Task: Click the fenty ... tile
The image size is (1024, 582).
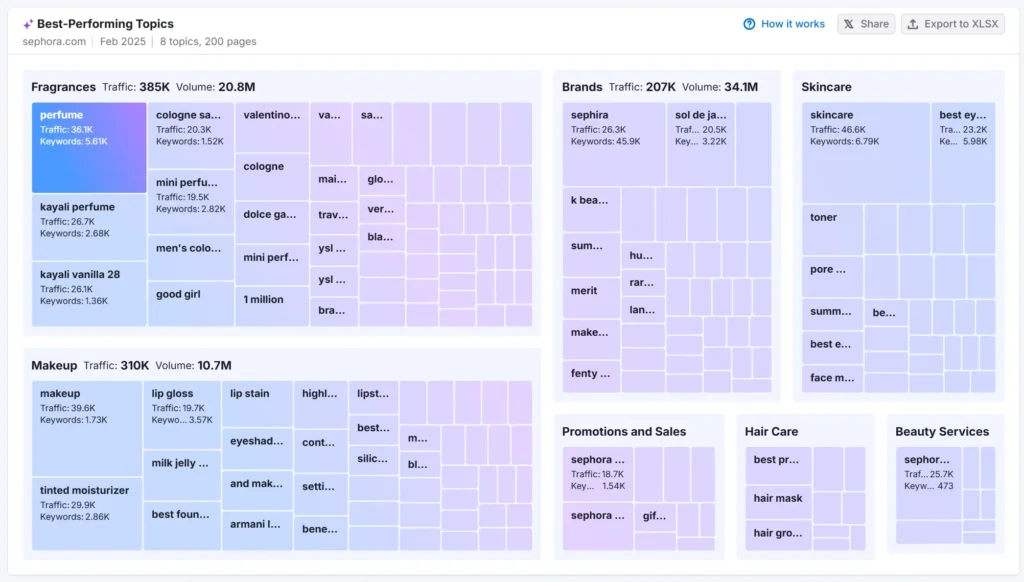Action: click(591, 377)
